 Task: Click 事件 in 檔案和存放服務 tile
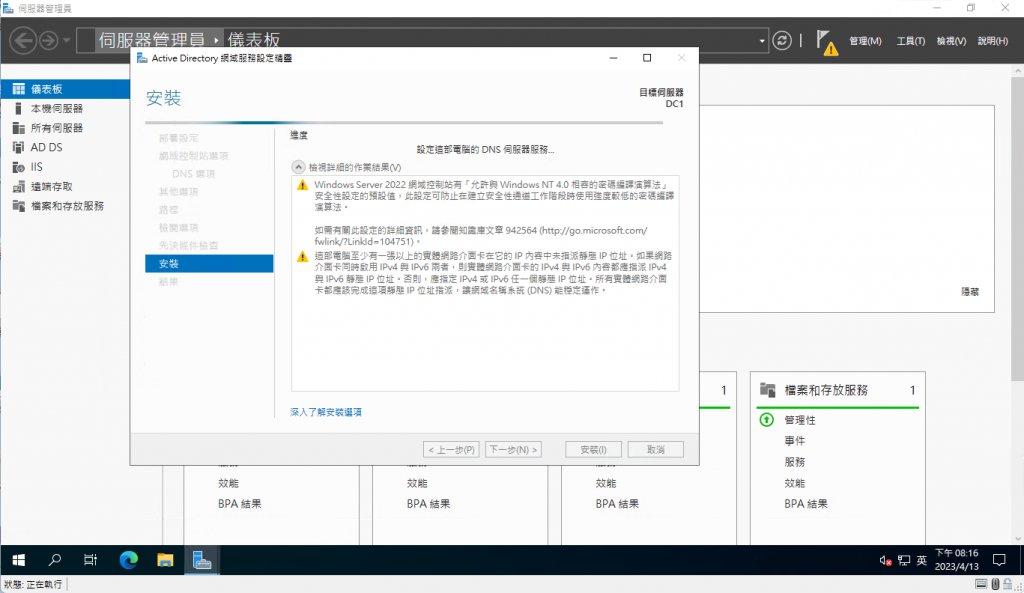coord(794,441)
